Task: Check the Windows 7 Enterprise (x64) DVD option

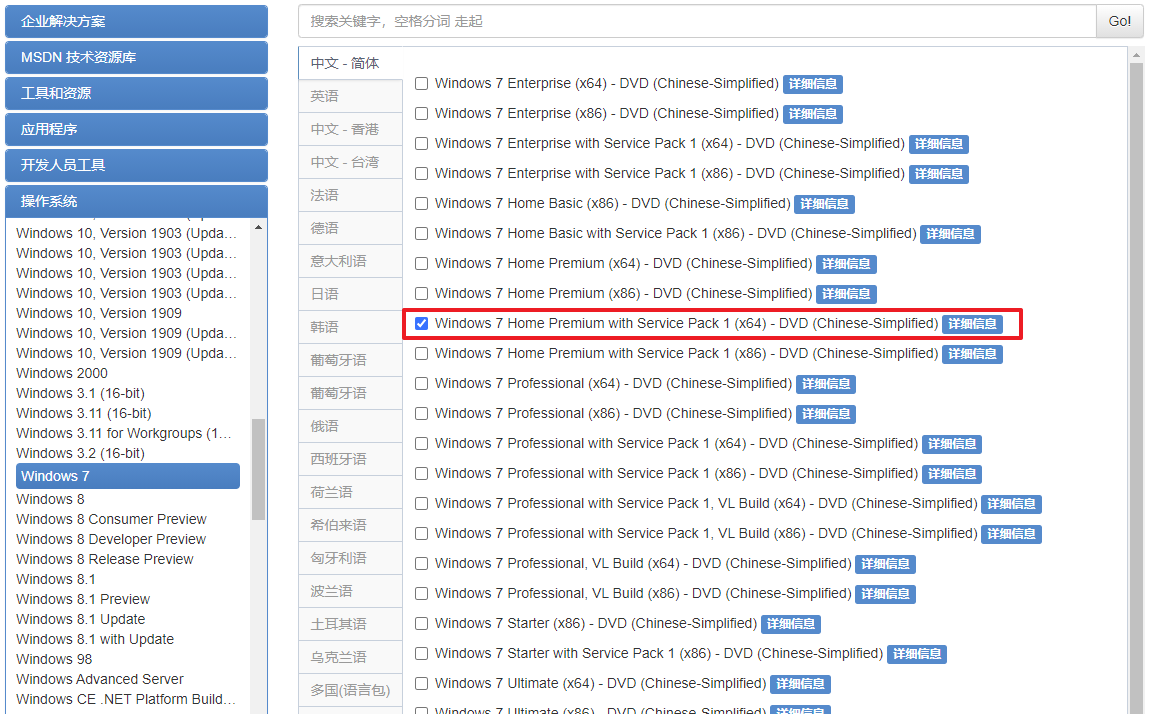Action: pyautogui.click(x=421, y=83)
